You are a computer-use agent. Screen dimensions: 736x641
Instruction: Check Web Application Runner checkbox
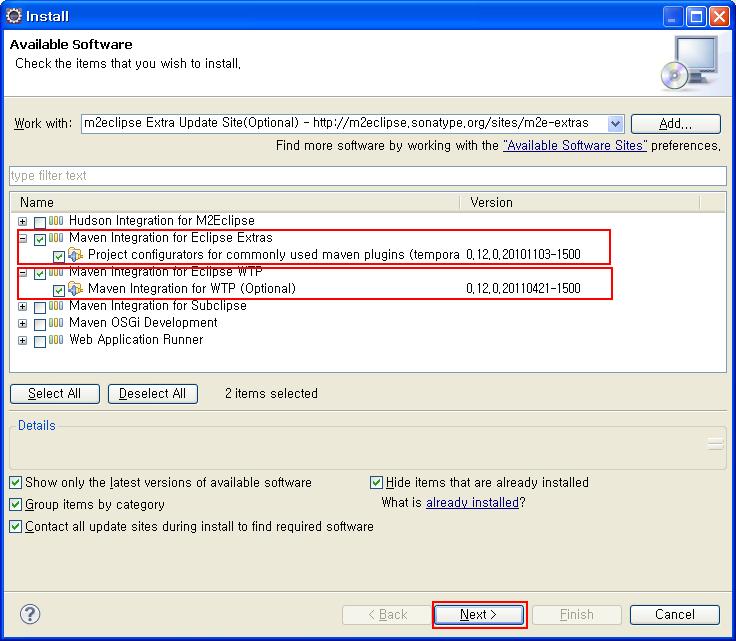point(40,341)
